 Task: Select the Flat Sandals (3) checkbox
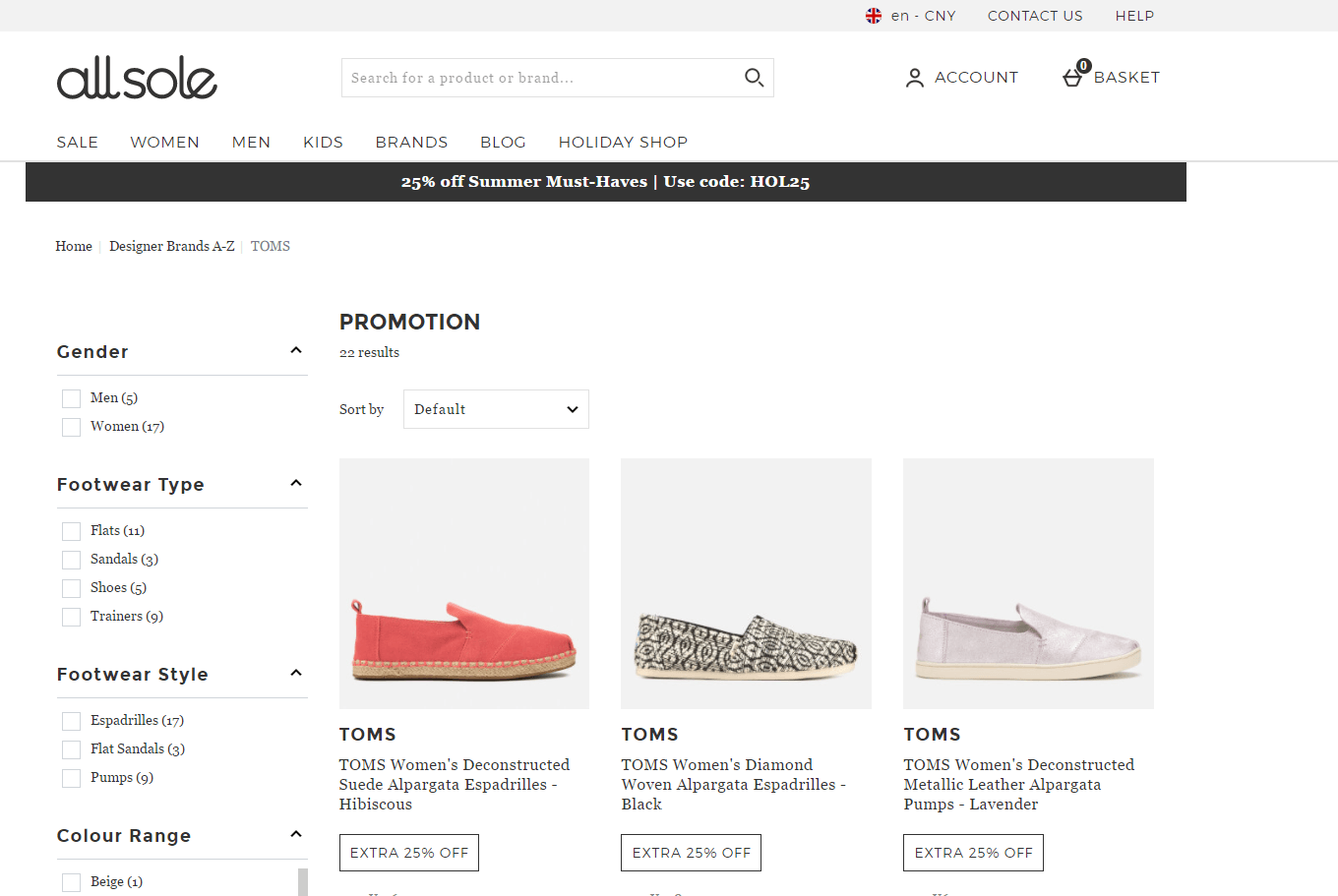[71, 749]
